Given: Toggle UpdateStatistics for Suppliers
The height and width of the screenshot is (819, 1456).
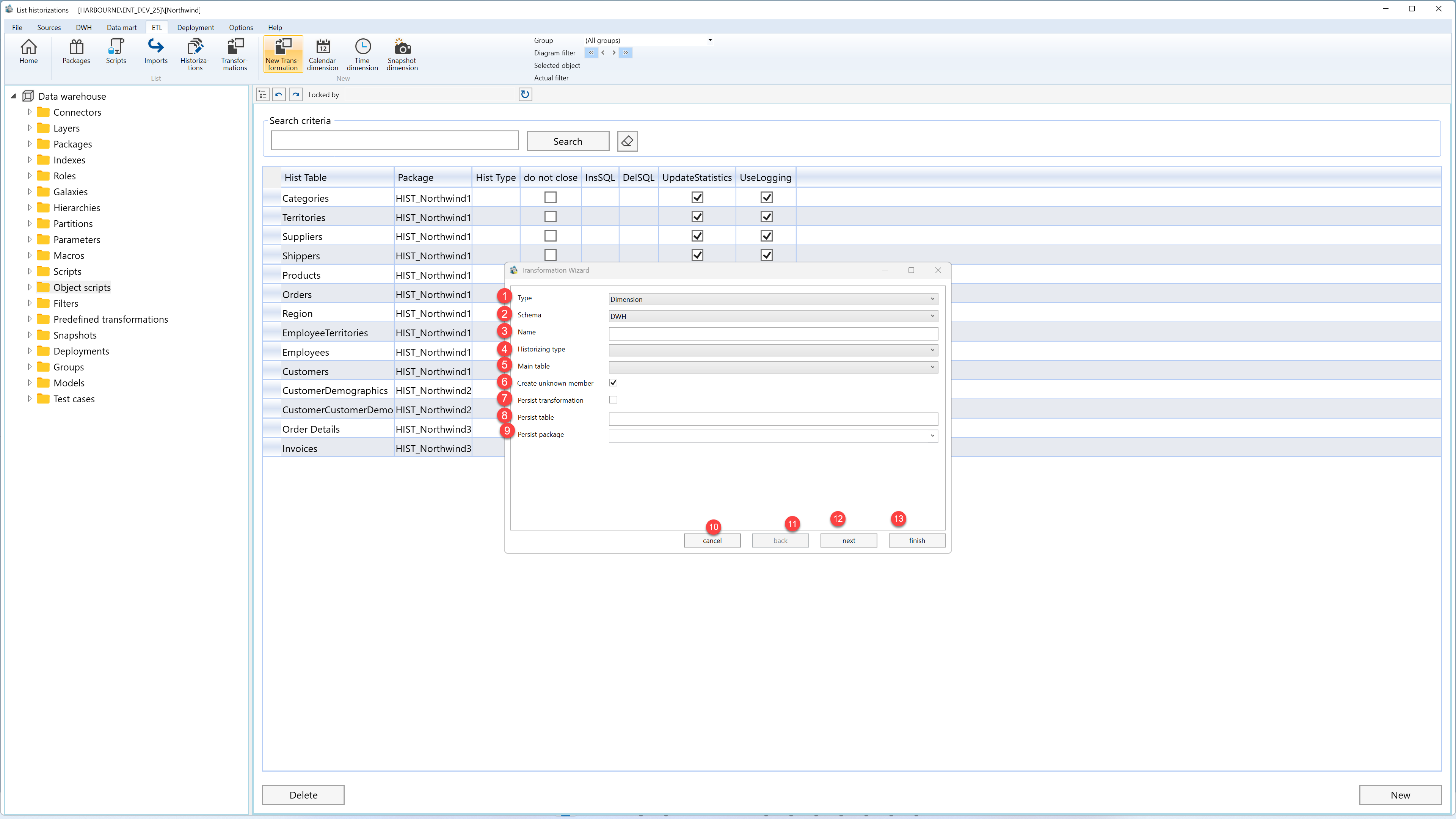Looking at the screenshot, I should [698, 236].
